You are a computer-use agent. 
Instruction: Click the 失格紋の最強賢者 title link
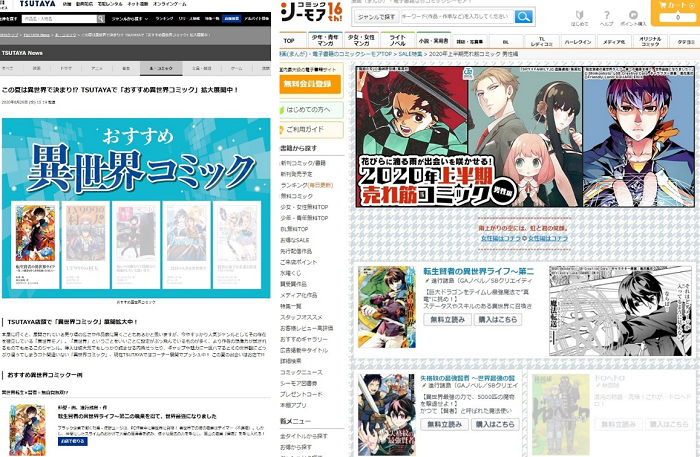[467, 378]
